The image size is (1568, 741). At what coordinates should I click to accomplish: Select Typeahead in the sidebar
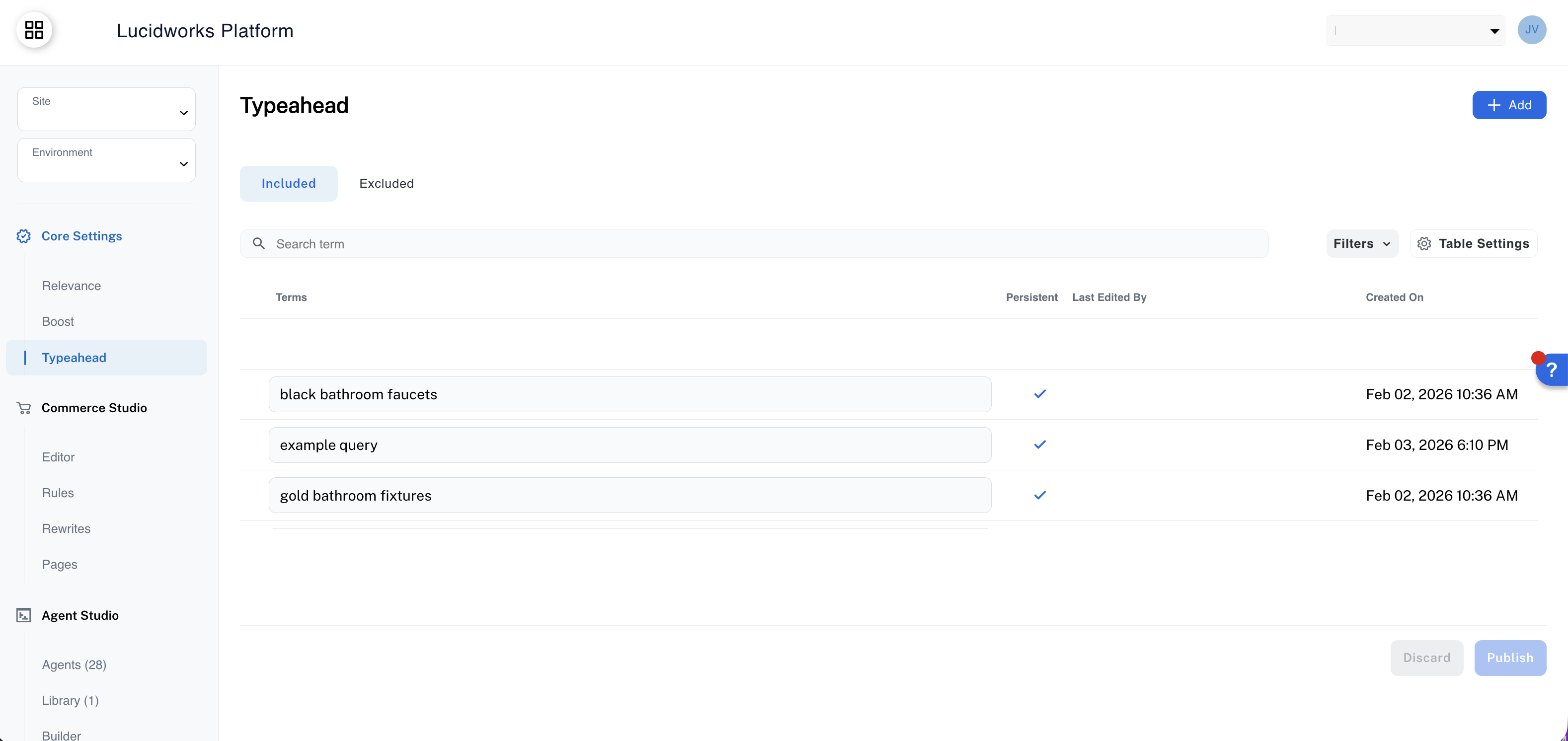[x=74, y=358]
